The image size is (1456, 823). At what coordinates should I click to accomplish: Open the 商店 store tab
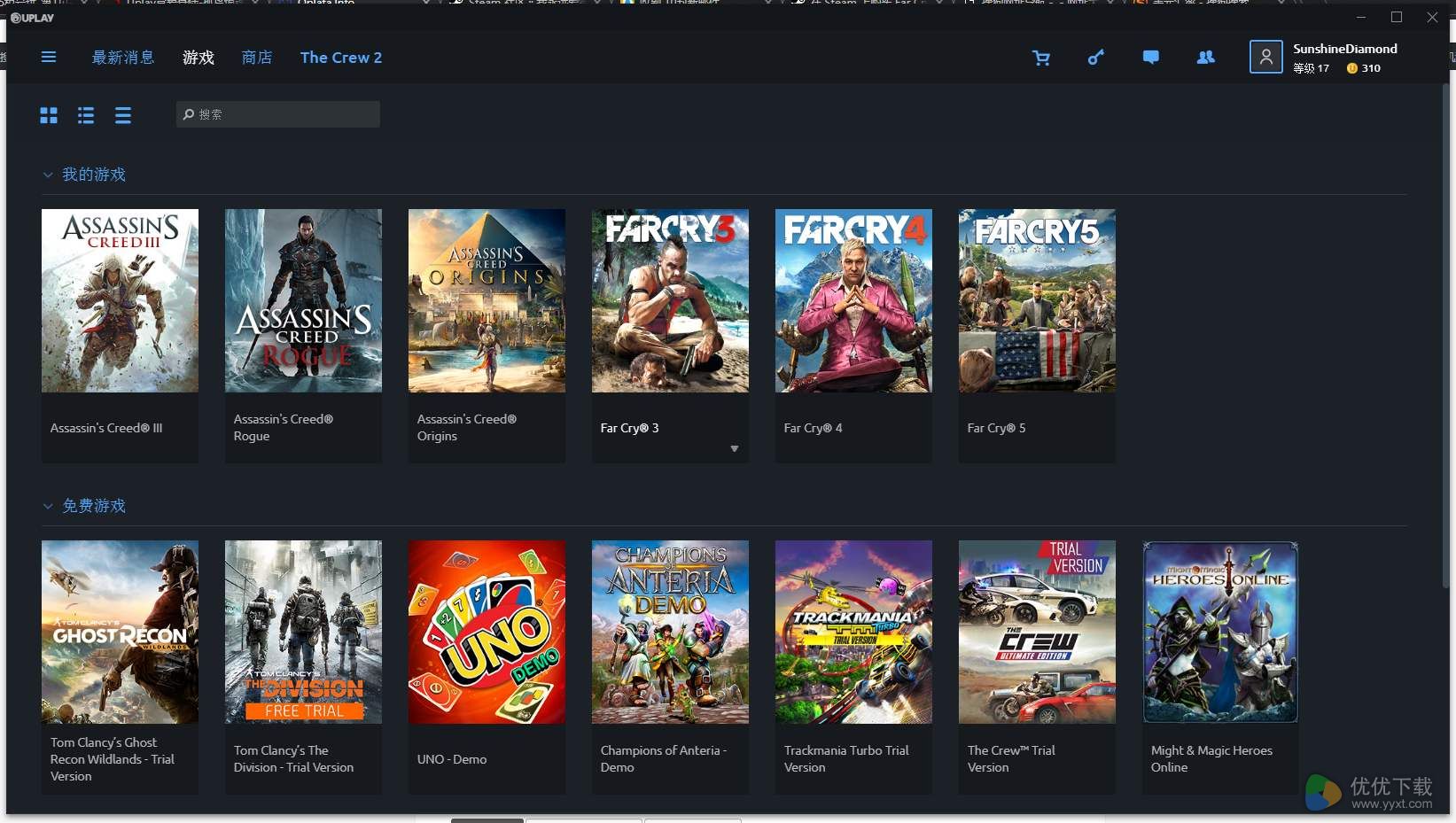(257, 58)
